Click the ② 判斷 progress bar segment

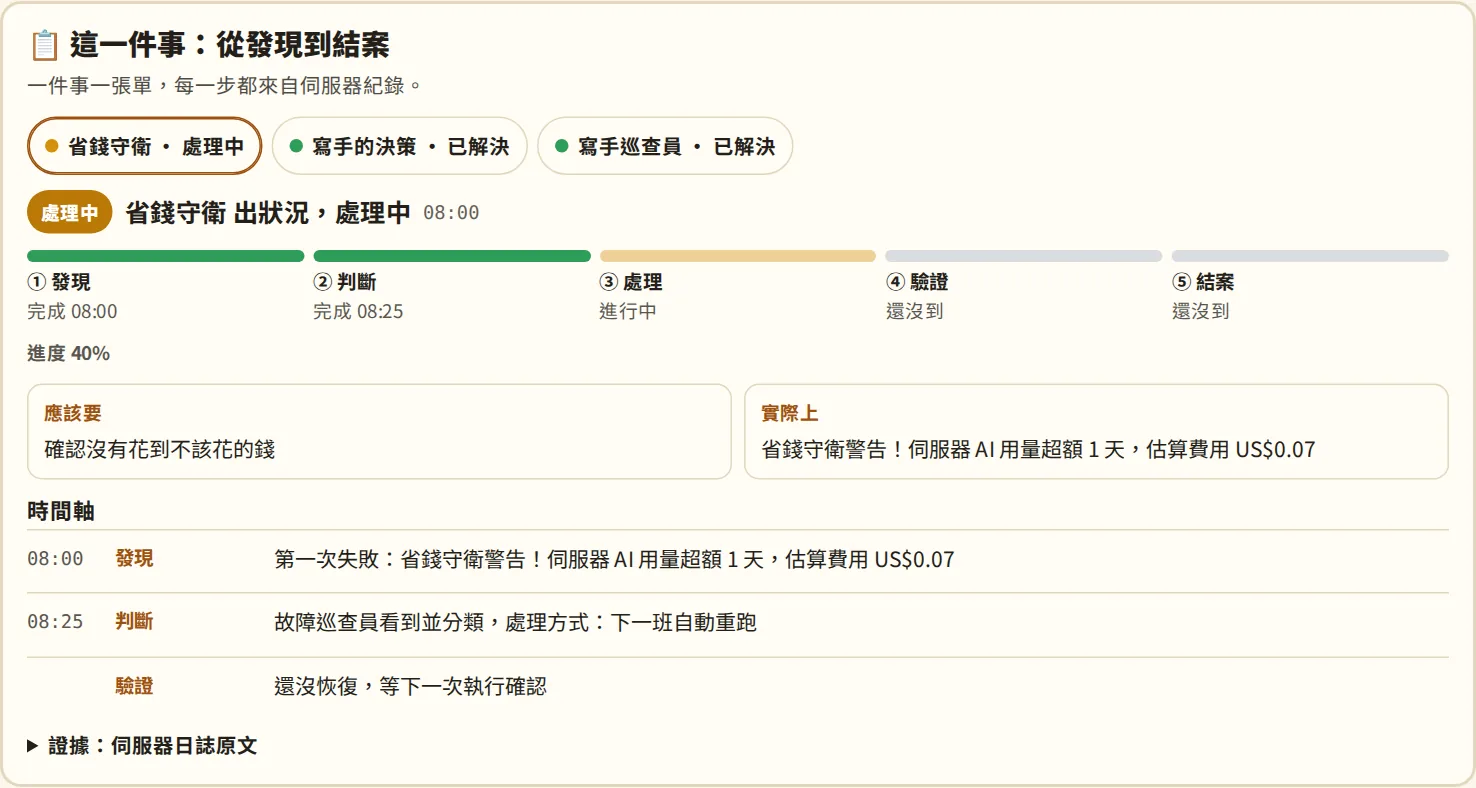point(452,256)
